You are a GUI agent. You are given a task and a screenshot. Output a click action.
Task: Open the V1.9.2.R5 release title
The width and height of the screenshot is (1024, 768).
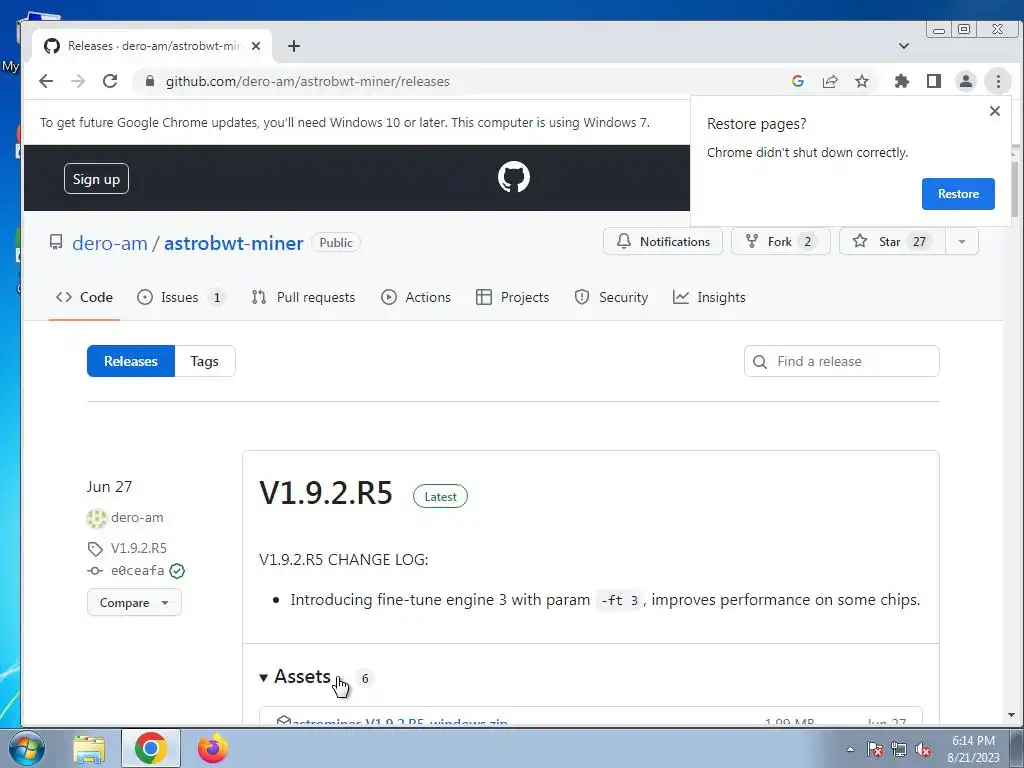pyautogui.click(x=326, y=493)
